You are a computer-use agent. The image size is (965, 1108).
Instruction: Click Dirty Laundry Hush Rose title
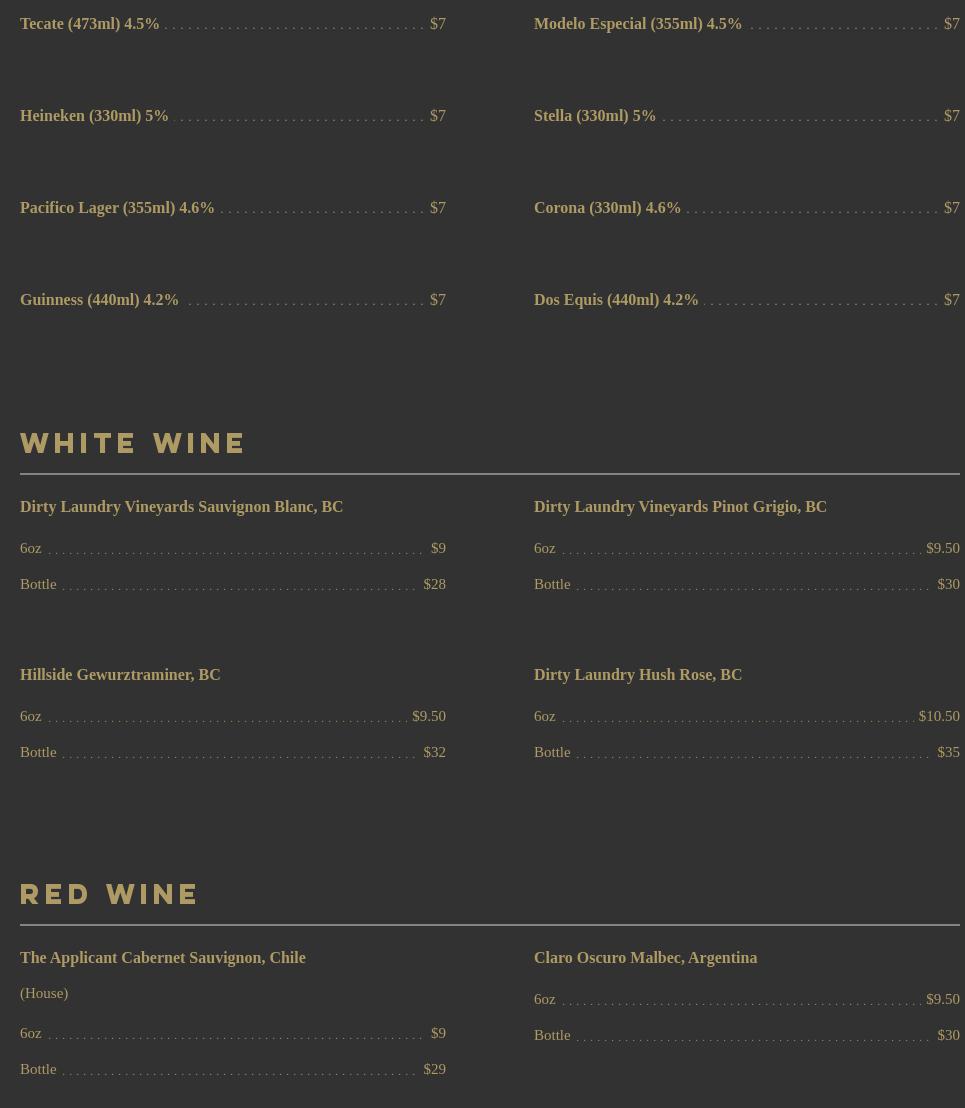pyautogui.click(x=638, y=675)
